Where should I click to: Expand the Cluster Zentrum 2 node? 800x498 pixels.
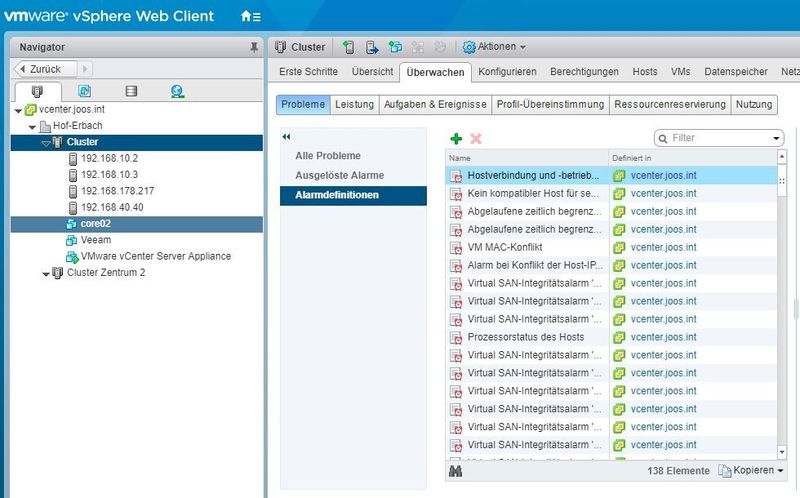(x=46, y=274)
